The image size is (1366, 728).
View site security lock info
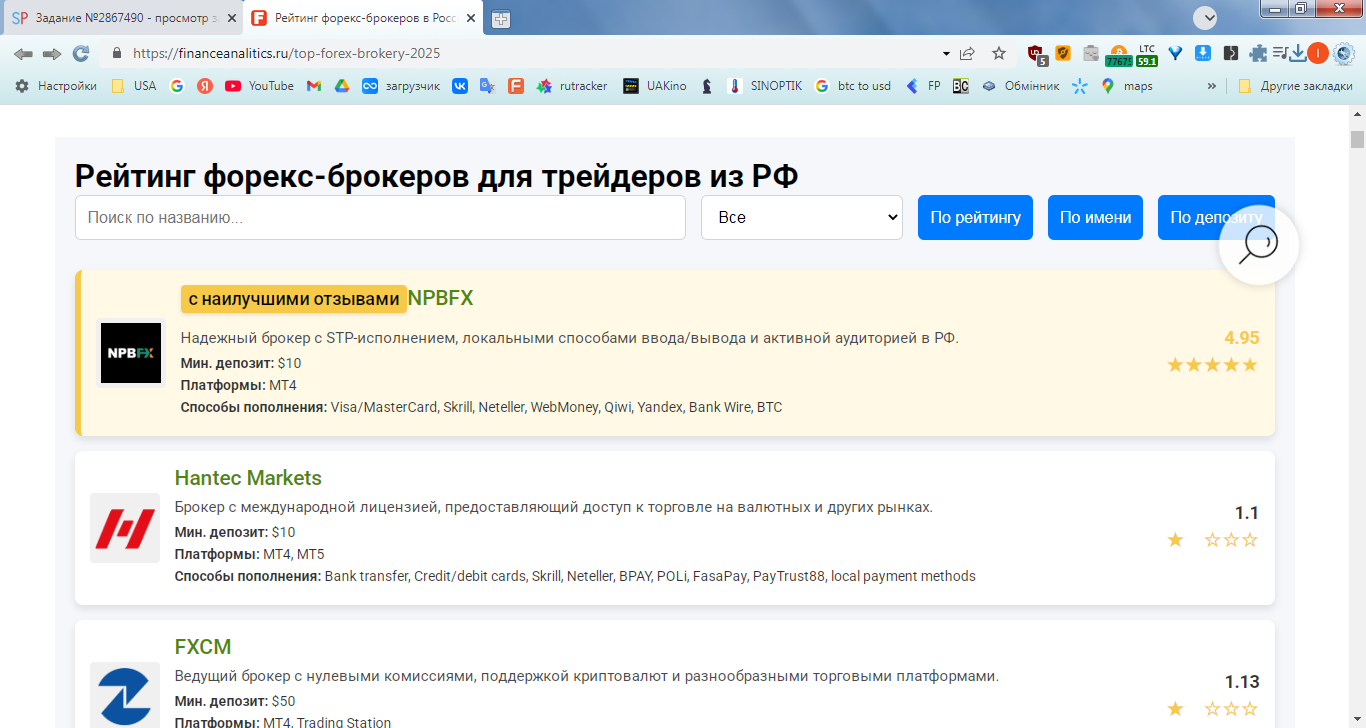point(117,54)
